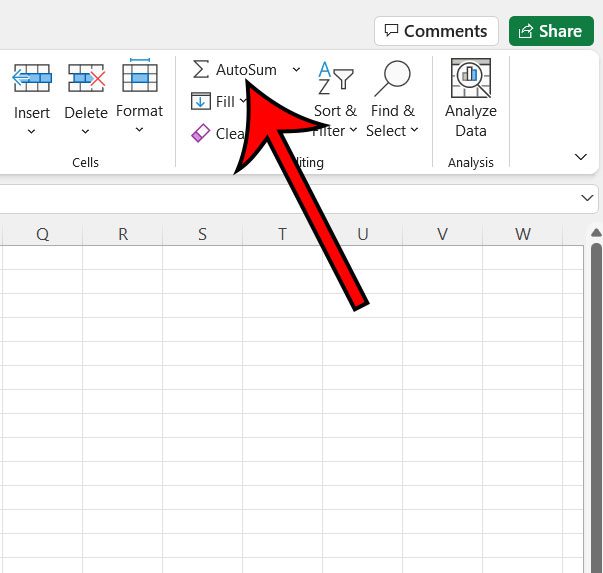Open the Delete dropdown arrow
Screen dimensions: 603x573
click(x=86, y=131)
